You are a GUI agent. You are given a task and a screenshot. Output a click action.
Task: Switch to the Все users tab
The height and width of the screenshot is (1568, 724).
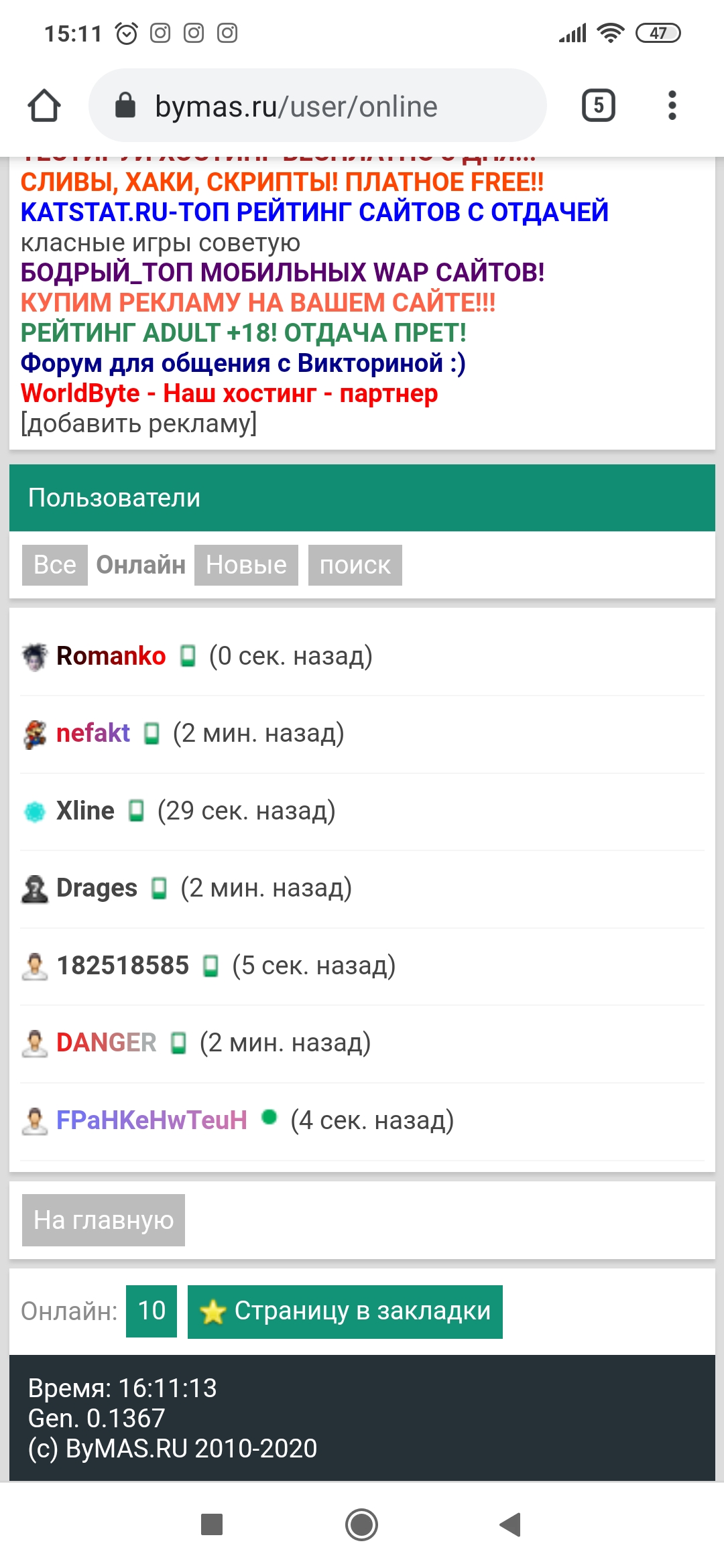tap(55, 565)
